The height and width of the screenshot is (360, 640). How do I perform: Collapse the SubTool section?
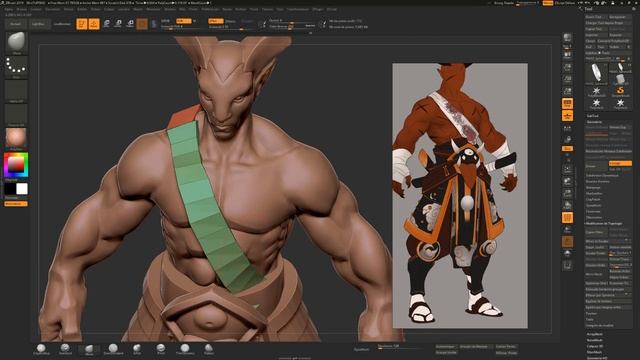tap(593, 116)
